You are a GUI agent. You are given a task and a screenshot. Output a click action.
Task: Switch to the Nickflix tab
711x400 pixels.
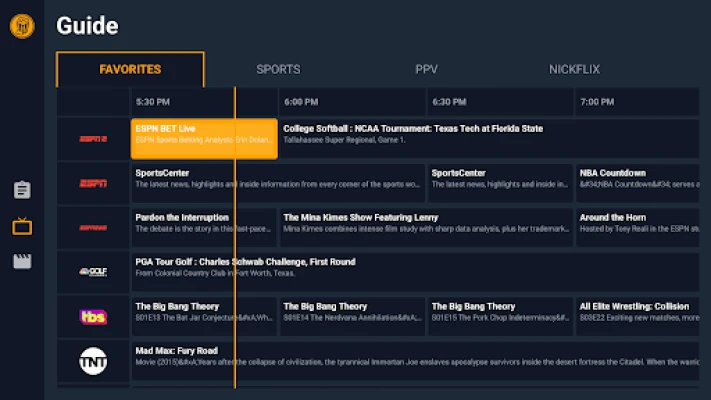coord(574,69)
